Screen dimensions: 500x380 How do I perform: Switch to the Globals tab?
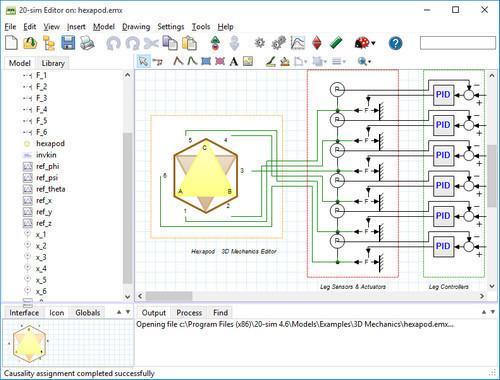88,313
